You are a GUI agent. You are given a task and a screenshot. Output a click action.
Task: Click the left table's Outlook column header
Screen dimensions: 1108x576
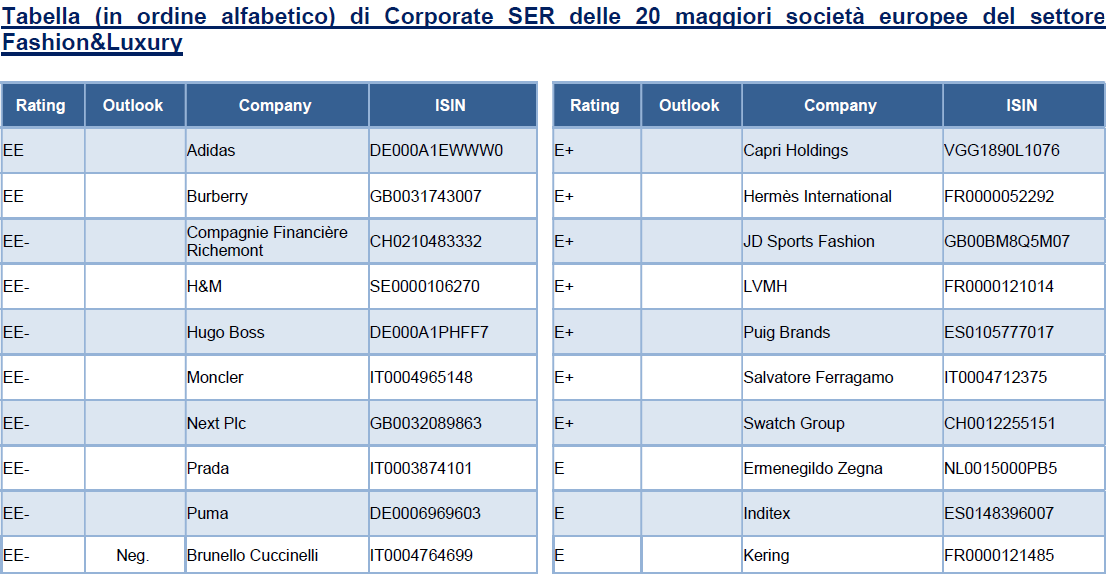coord(133,105)
